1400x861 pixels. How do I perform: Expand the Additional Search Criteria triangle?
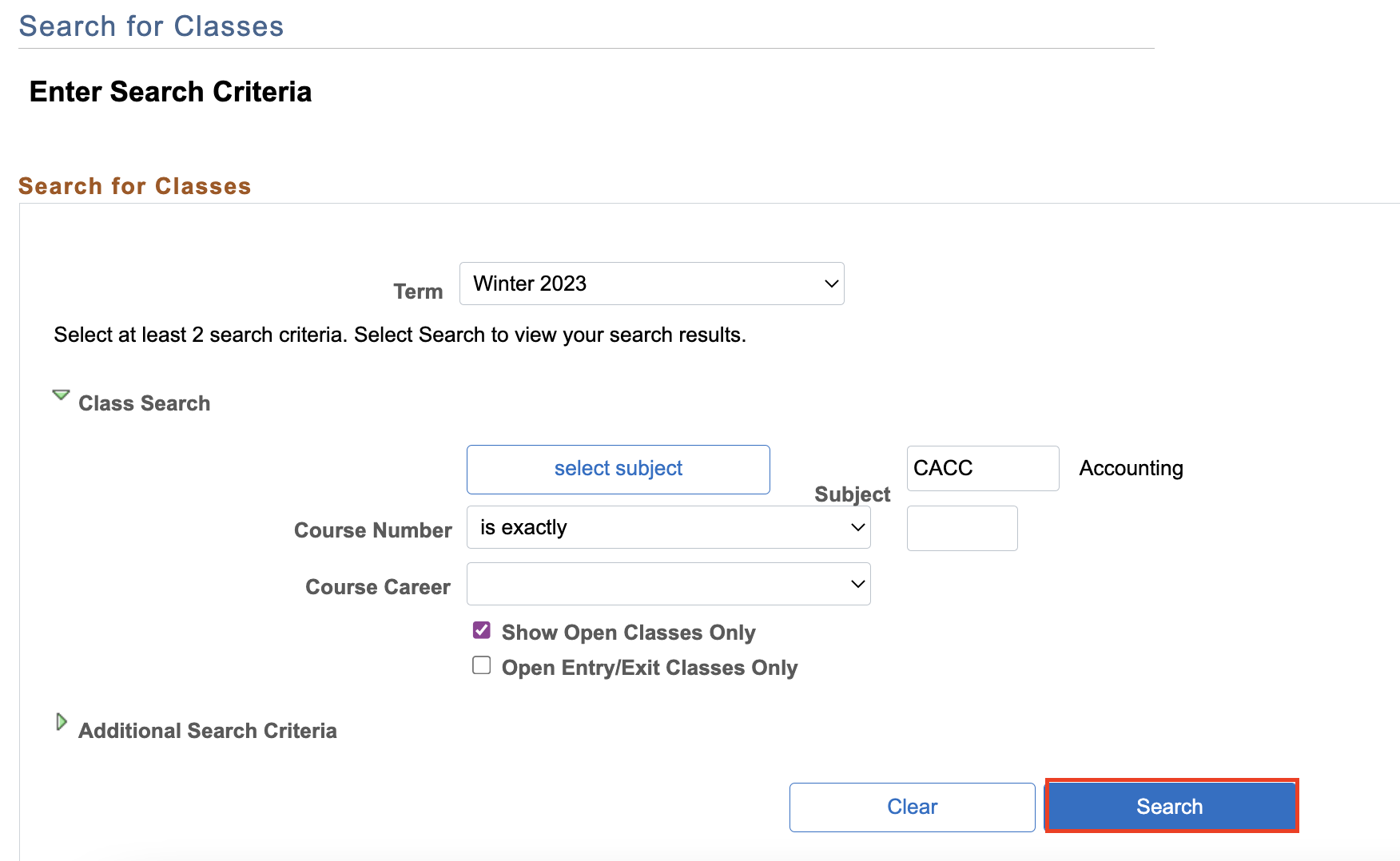pos(62,722)
